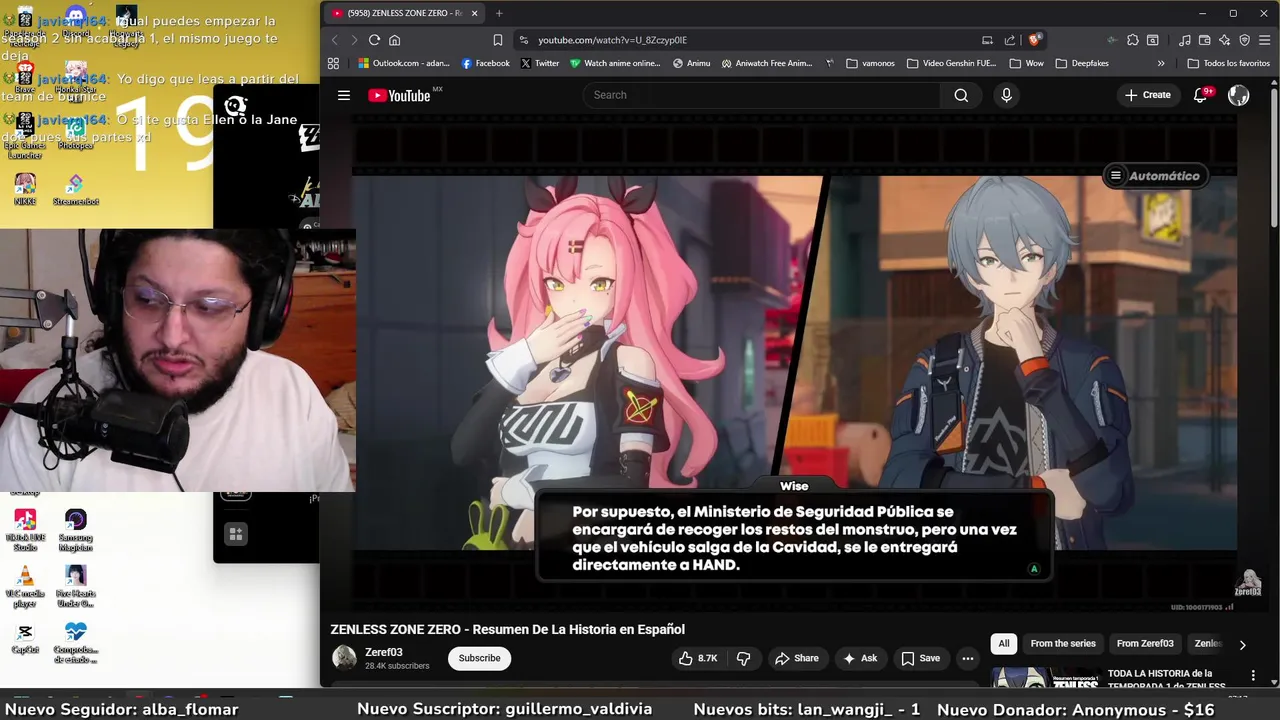Viewport: 1280px width, 720px height.
Task: Open the Animu bookmark
Action: [x=692, y=63]
